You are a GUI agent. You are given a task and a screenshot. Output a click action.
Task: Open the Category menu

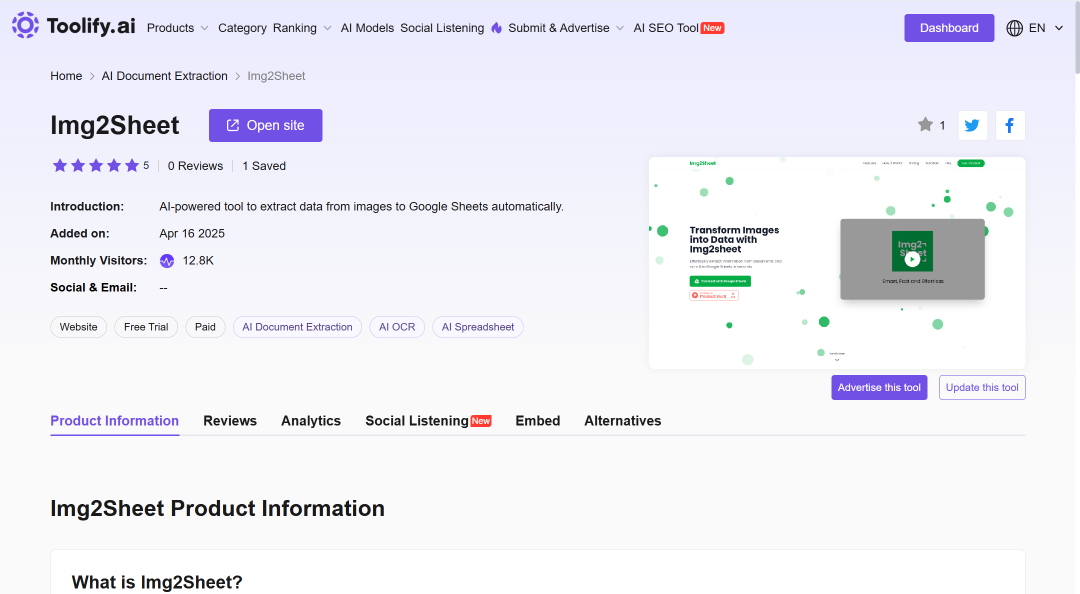[242, 28]
